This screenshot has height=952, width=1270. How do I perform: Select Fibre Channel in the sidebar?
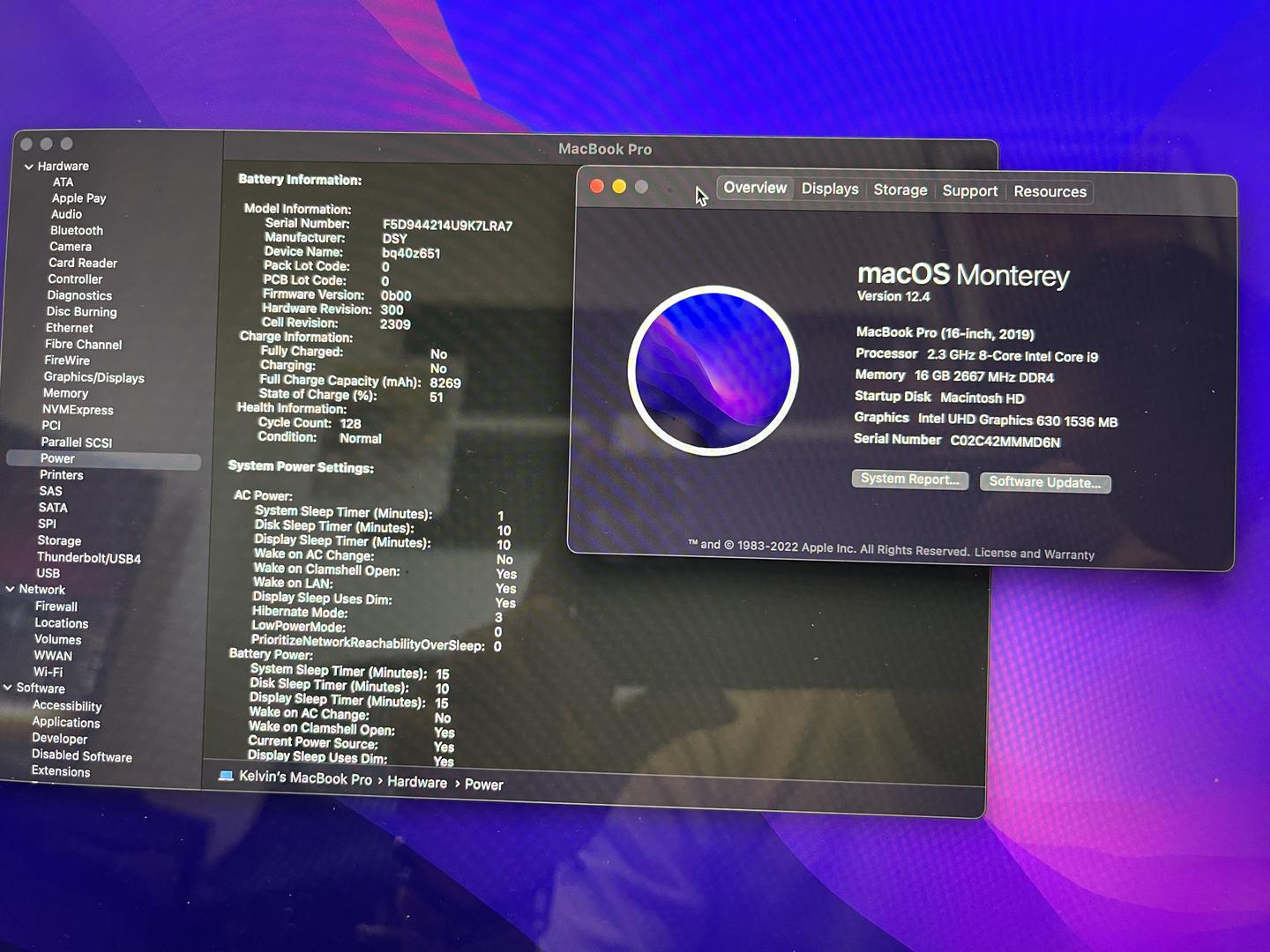pyautogui.click(x=83, y=345)
